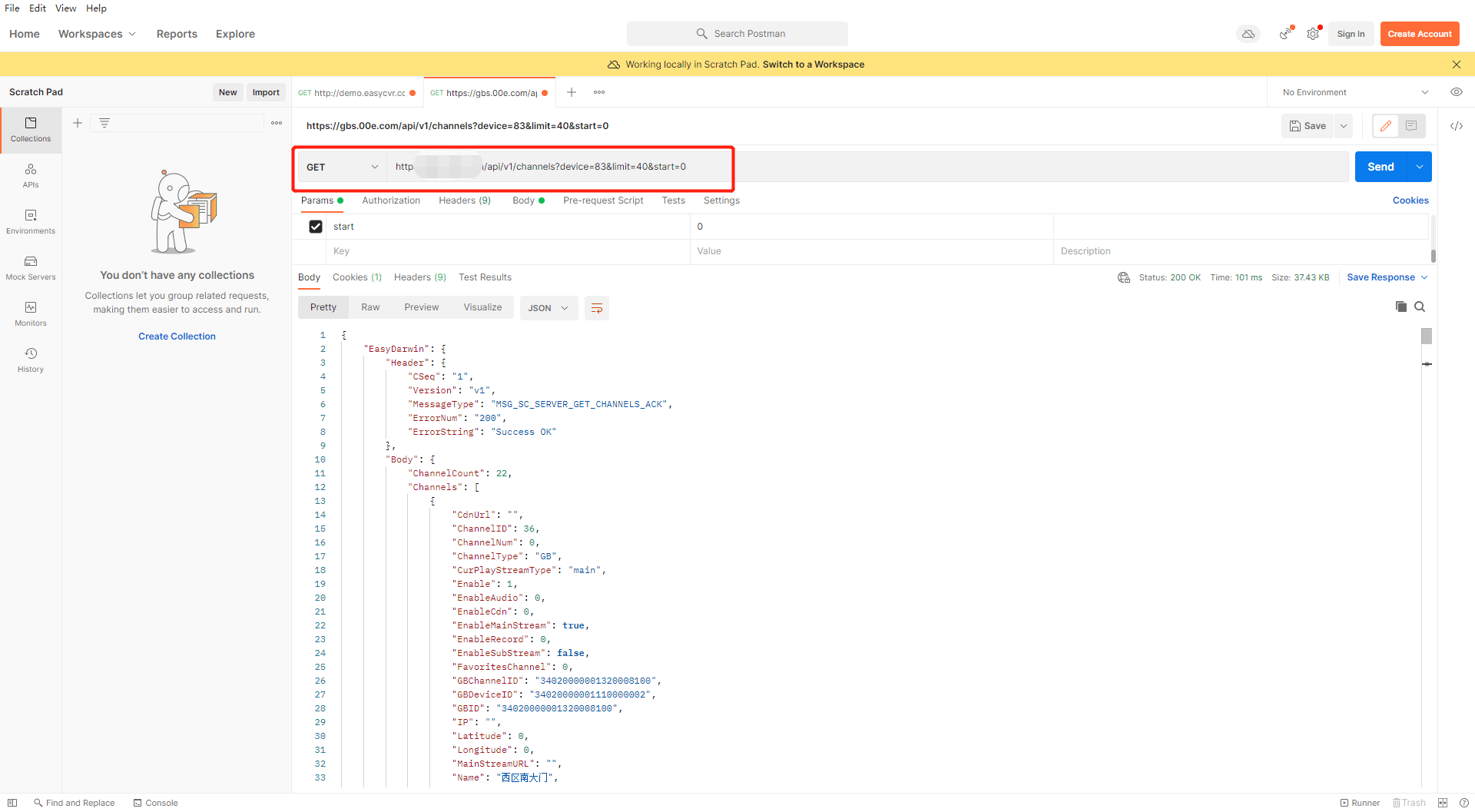Select the Raw response view
Image resolution: width=1475 pixels, height=812 pixels.
click(x=370, y=307)
